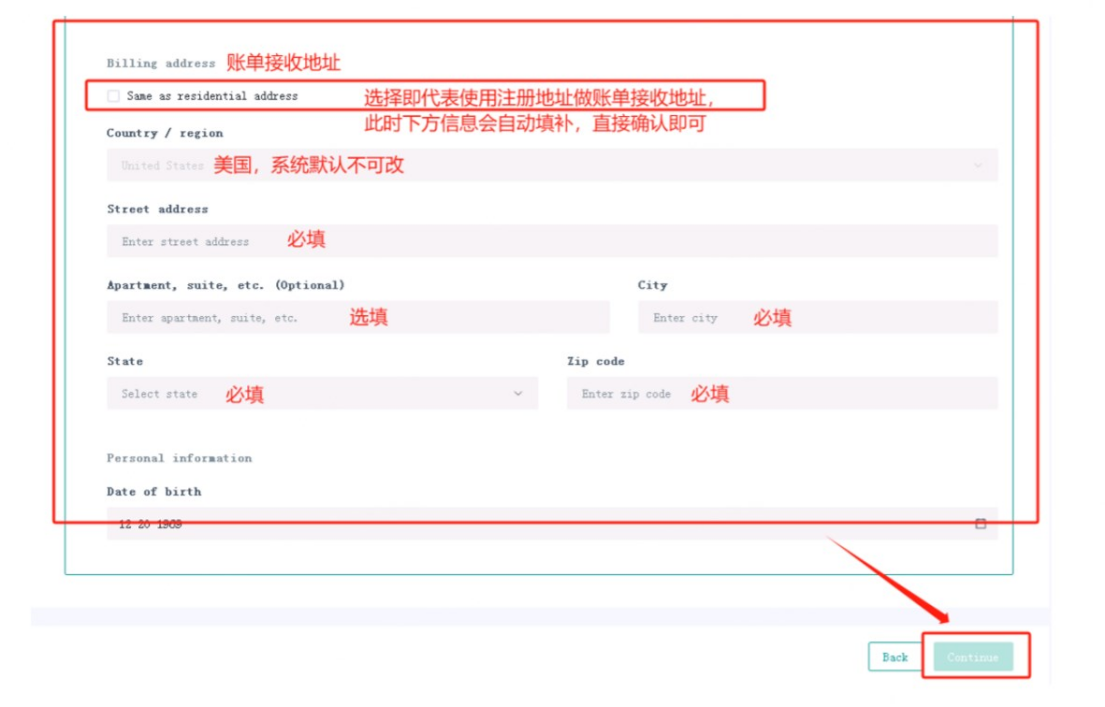The width and height of the screenshot is (1105, 707).
Task: Click the Street address field label
Action: [x=157, y=209]
